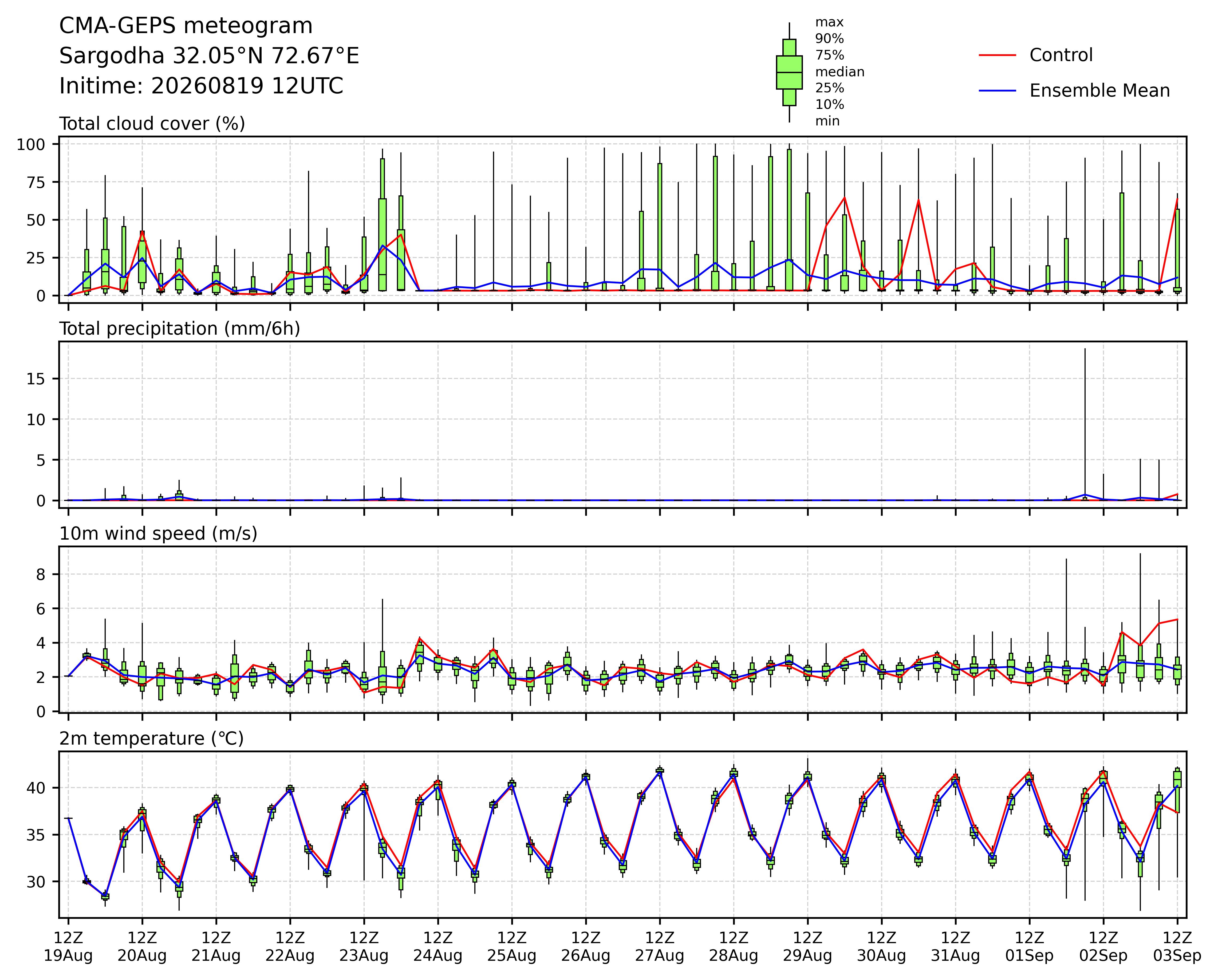Viewport: 1218px width, 980px height.
Task: Click the median label in legend
Action: (x=839, y=72)
